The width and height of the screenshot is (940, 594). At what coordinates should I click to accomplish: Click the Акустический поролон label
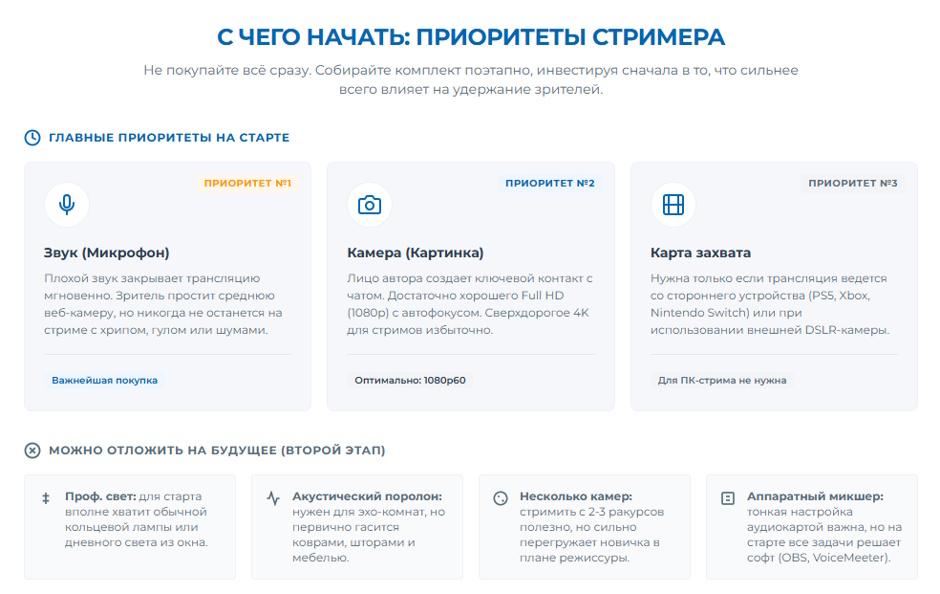(x=367, y=496)
